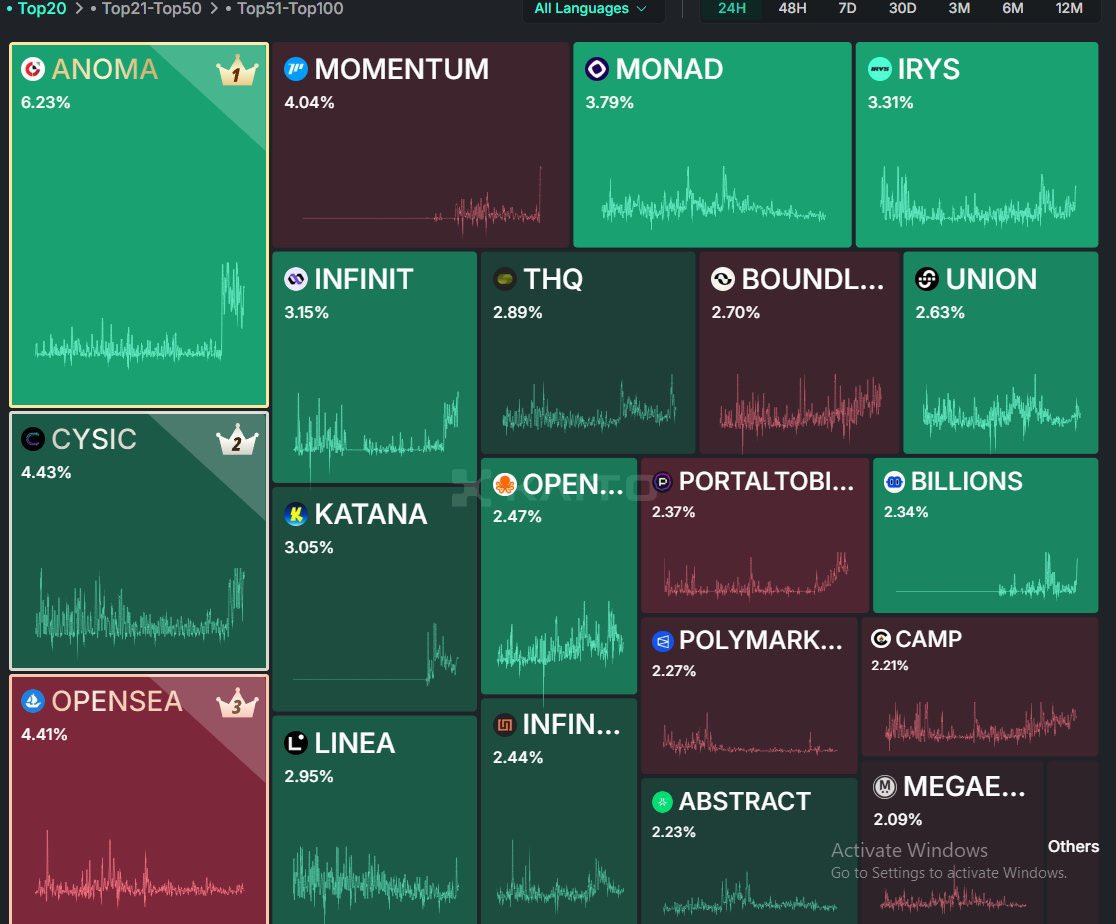Click the ANOMA 6.23% value
The height and width of the screenshot is (924, 1116).
[x=46, y=103]
